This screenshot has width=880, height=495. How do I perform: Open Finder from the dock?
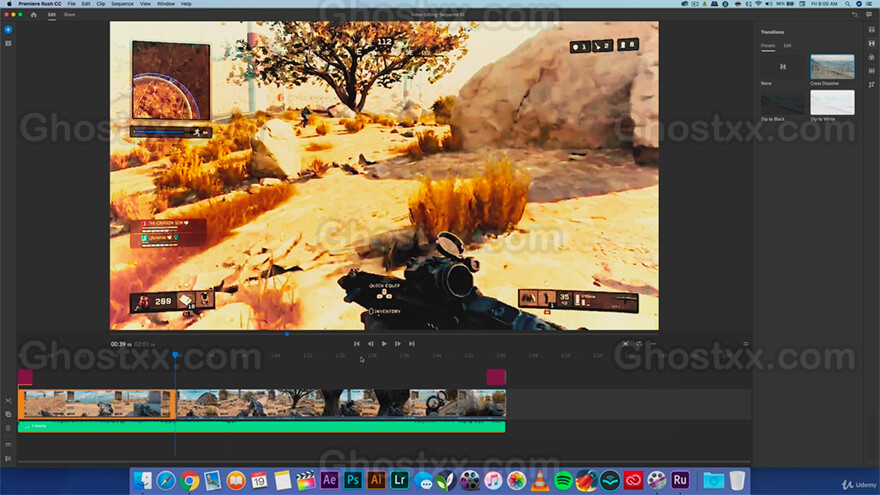pyautogui.click(x=143, y=480)
